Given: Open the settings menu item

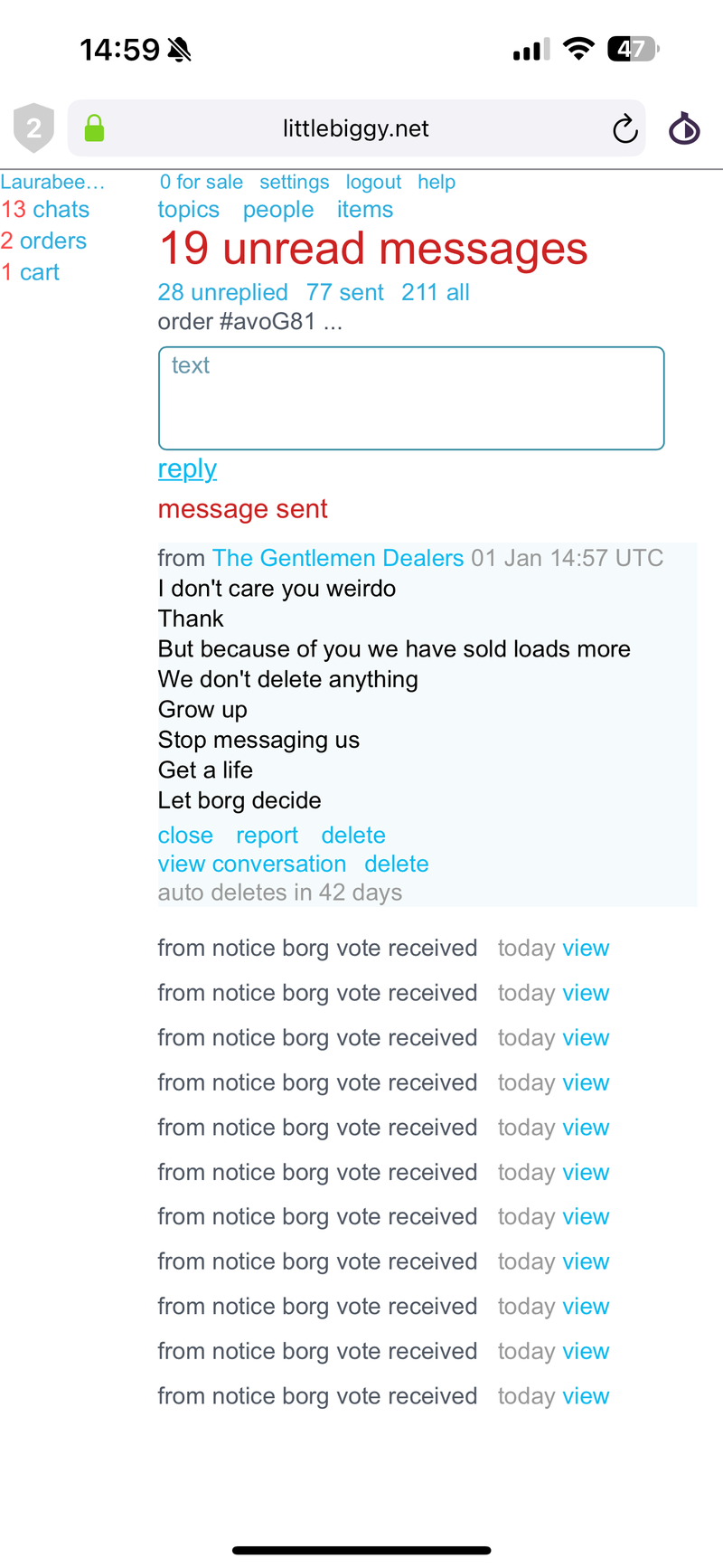Looking at the screenshot, I should click(294, 182).
